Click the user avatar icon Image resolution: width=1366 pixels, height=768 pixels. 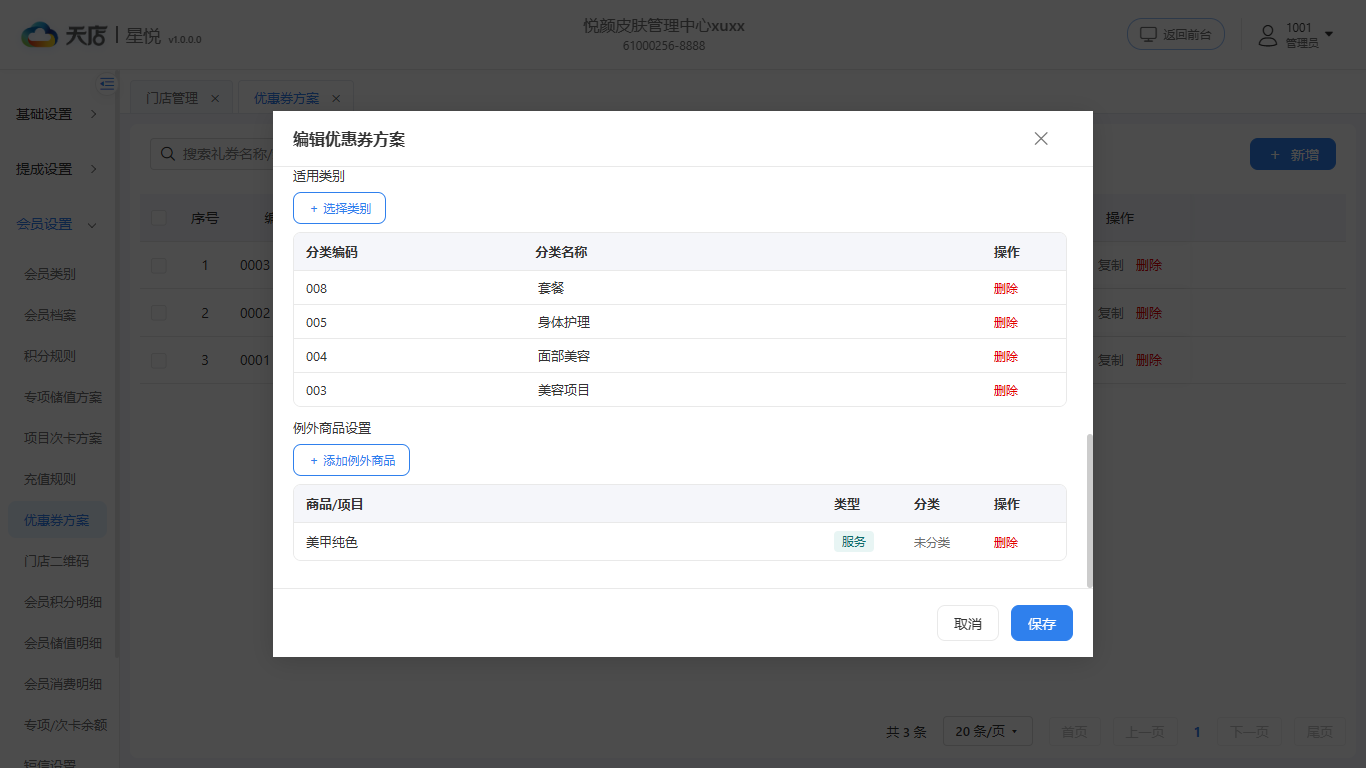point(1268,36)
